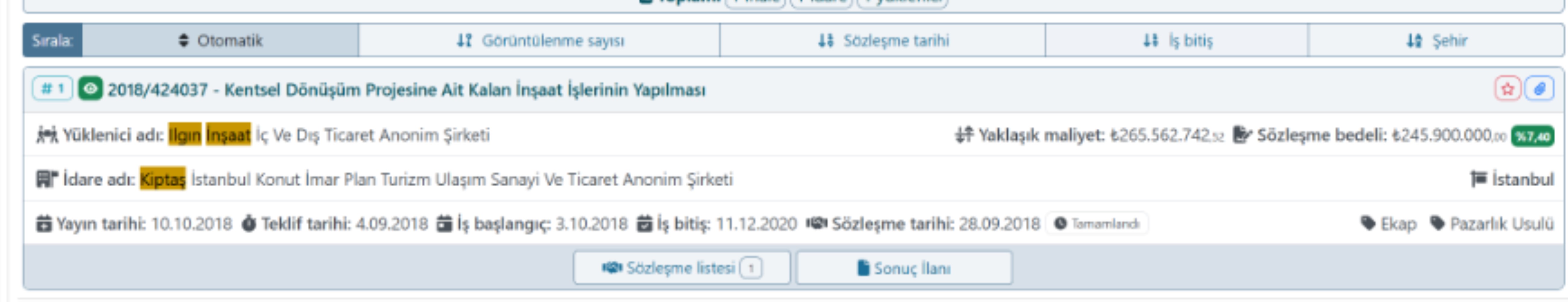Click highlighted Ilgın contractor keyword
This screenshot has width=1568, height=302.
(185, 134)
